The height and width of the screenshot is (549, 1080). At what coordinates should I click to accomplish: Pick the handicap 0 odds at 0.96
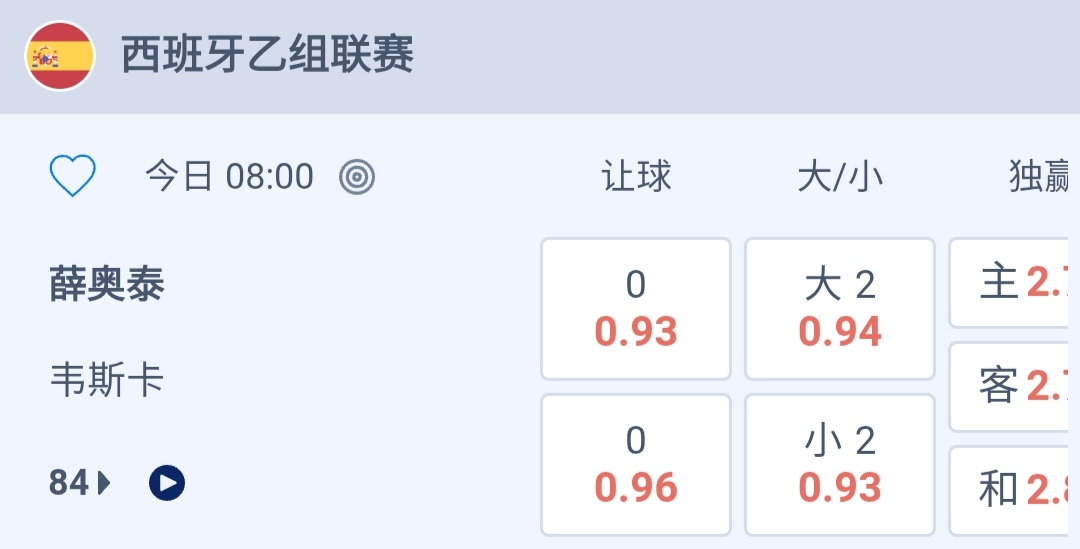(x=636, y=465)
